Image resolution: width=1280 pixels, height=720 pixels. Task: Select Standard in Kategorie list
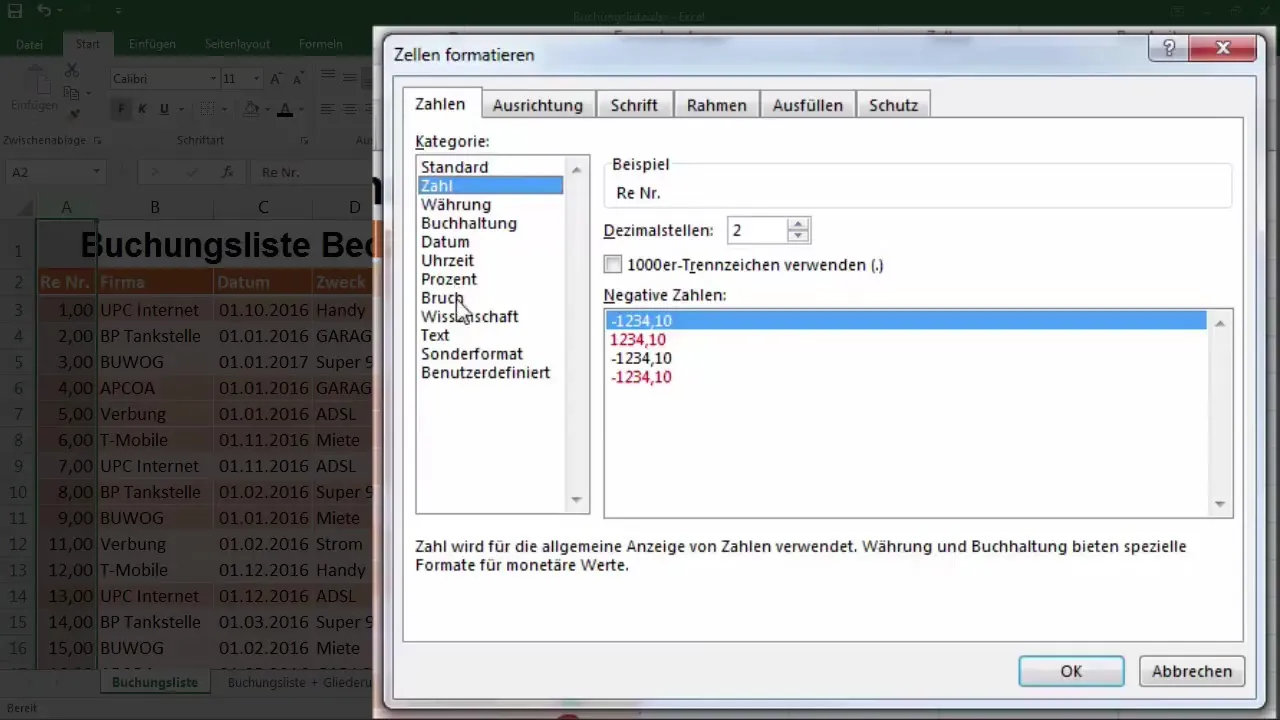(x=490, y=167)
